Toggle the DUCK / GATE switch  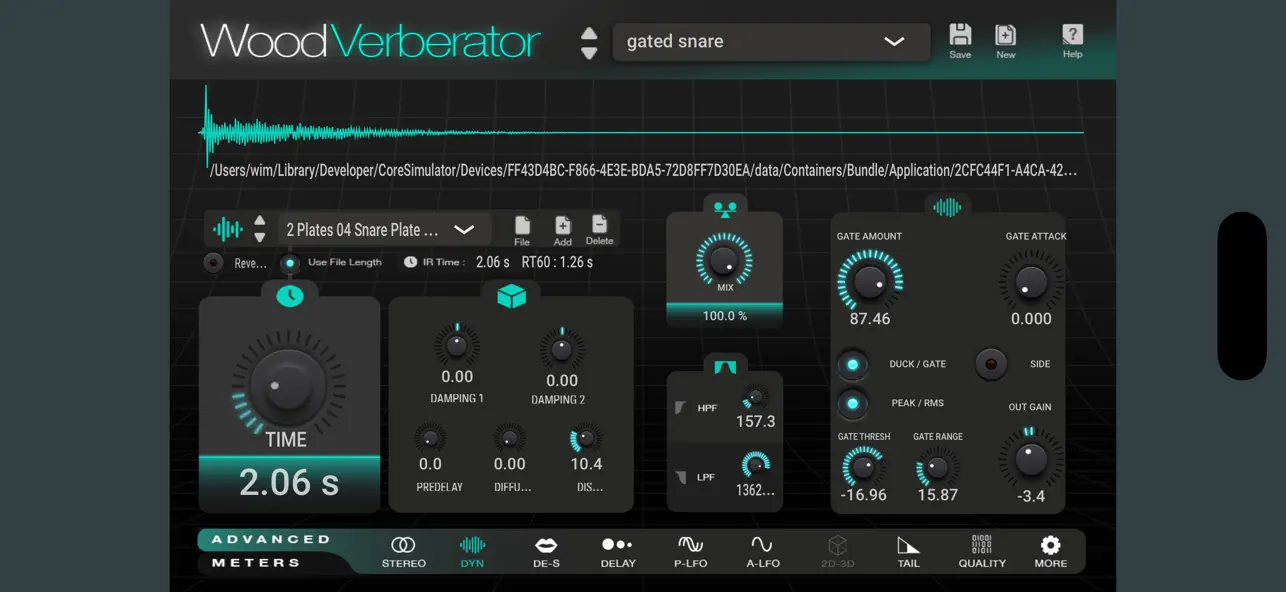(853, 365)
